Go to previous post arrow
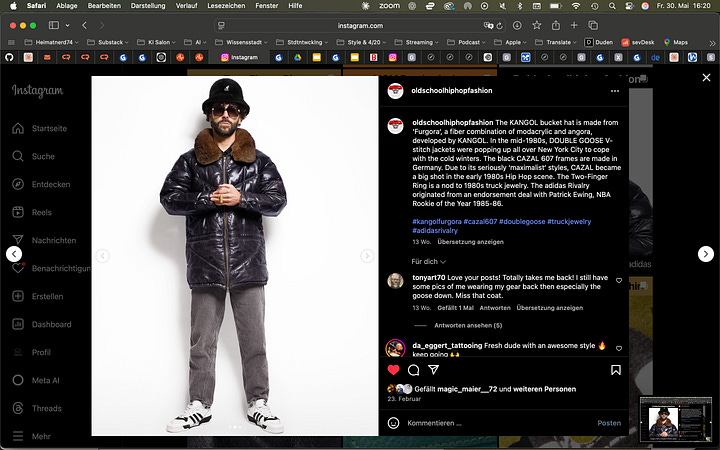720x450 pixels. (x=14, y=254)
